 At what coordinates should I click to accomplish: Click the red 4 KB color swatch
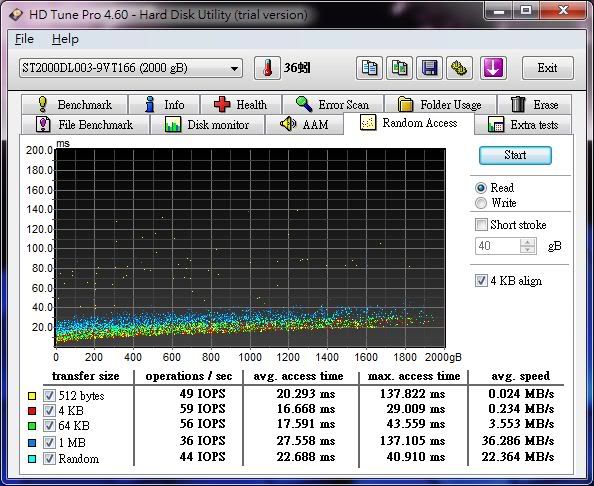pyautogui.click(x=32, y=411)
